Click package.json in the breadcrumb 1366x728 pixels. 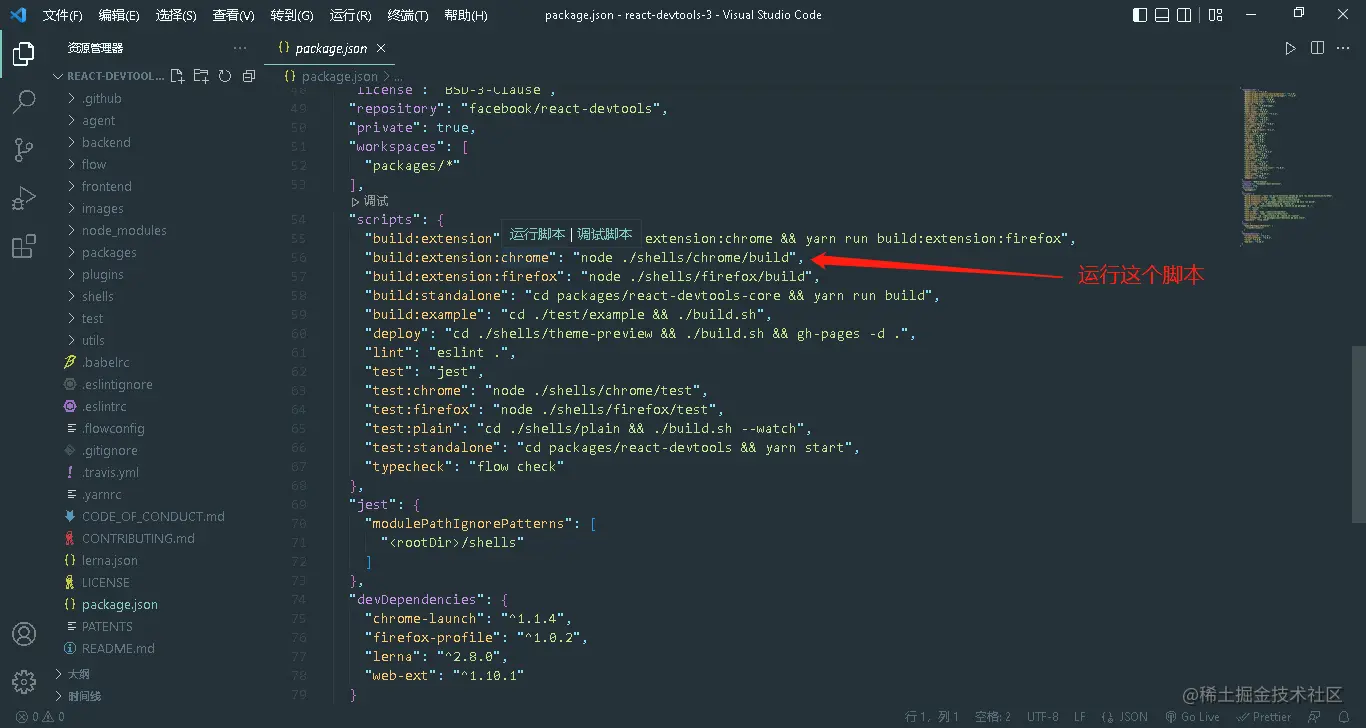click(x=340, y=76)
